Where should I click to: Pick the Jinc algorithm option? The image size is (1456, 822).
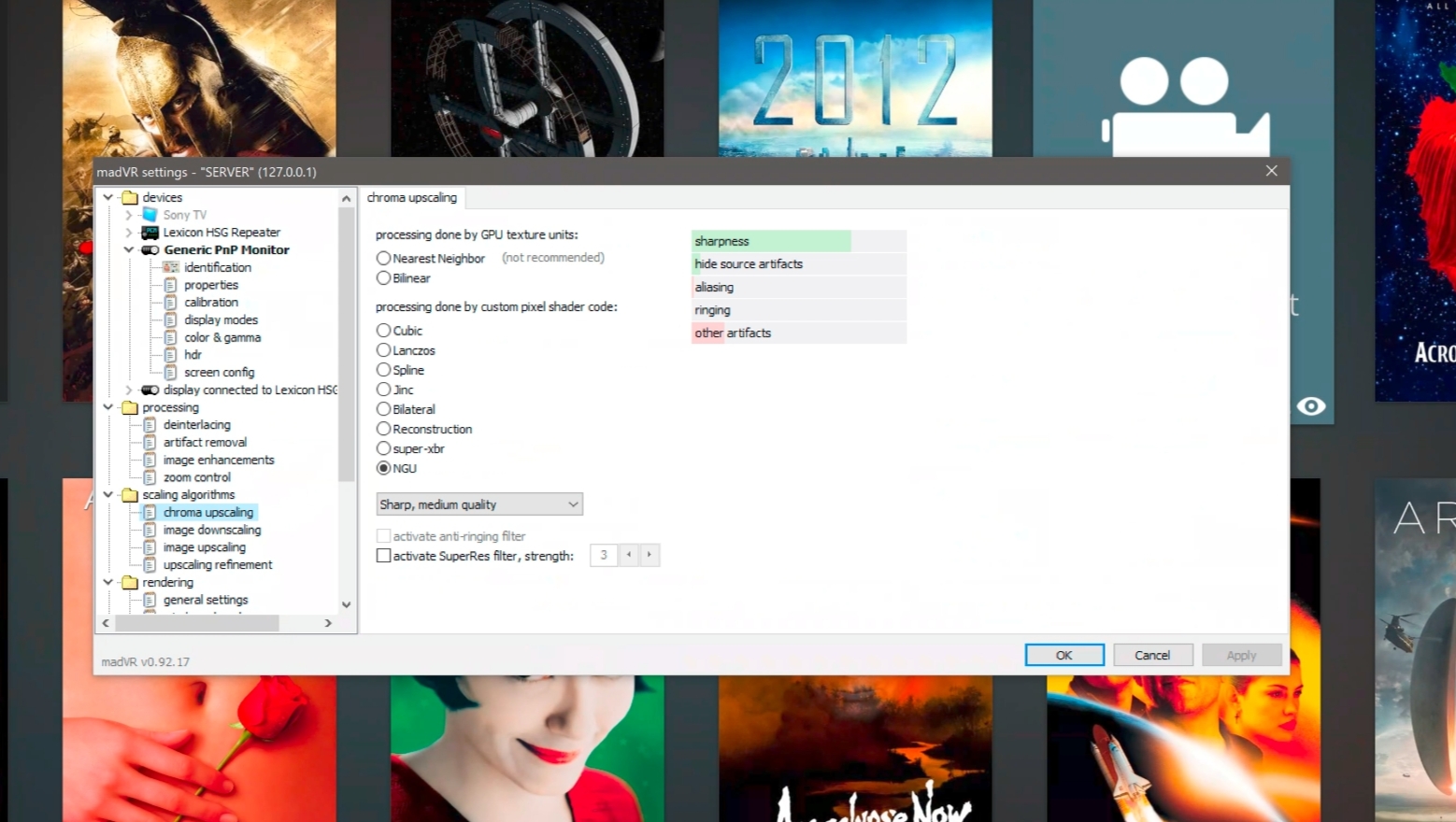383,390
